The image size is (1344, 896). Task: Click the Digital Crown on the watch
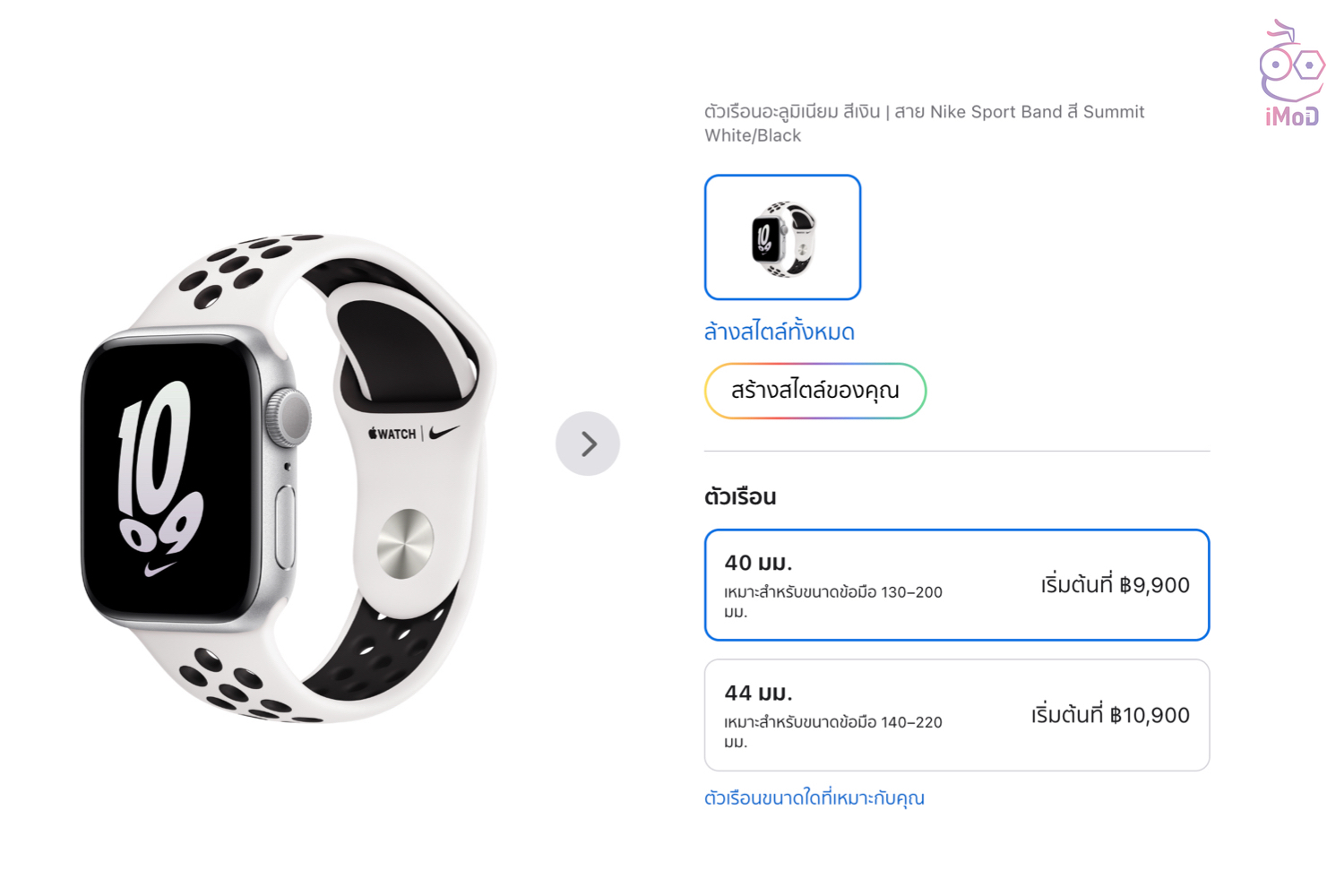[290, 417]
